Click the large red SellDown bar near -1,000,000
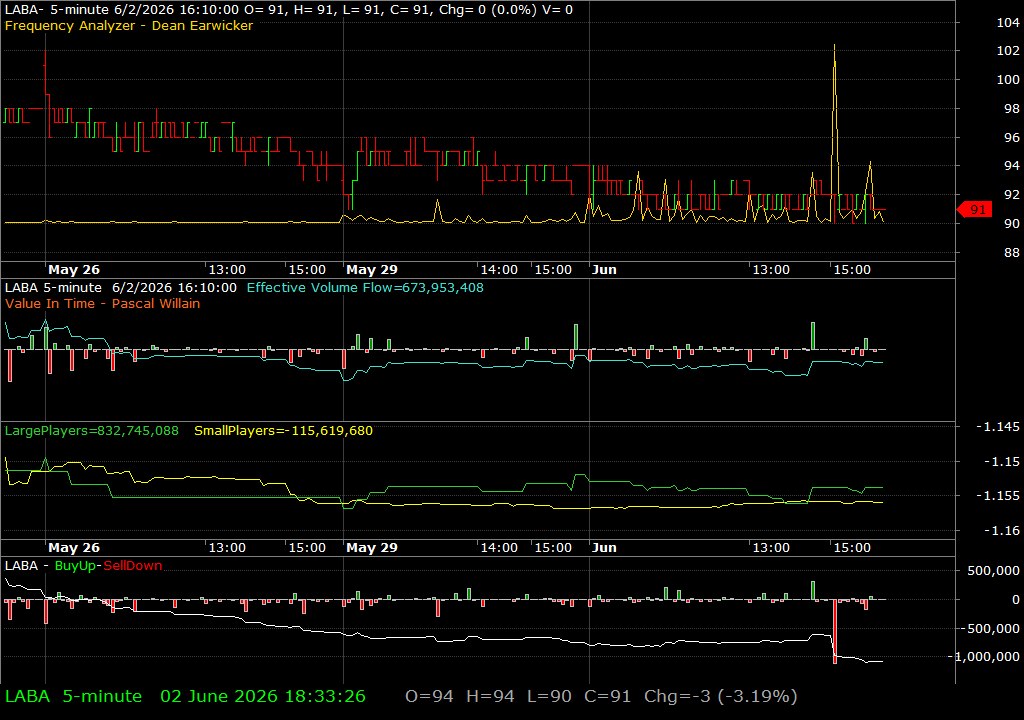 [x=835, y=632]
